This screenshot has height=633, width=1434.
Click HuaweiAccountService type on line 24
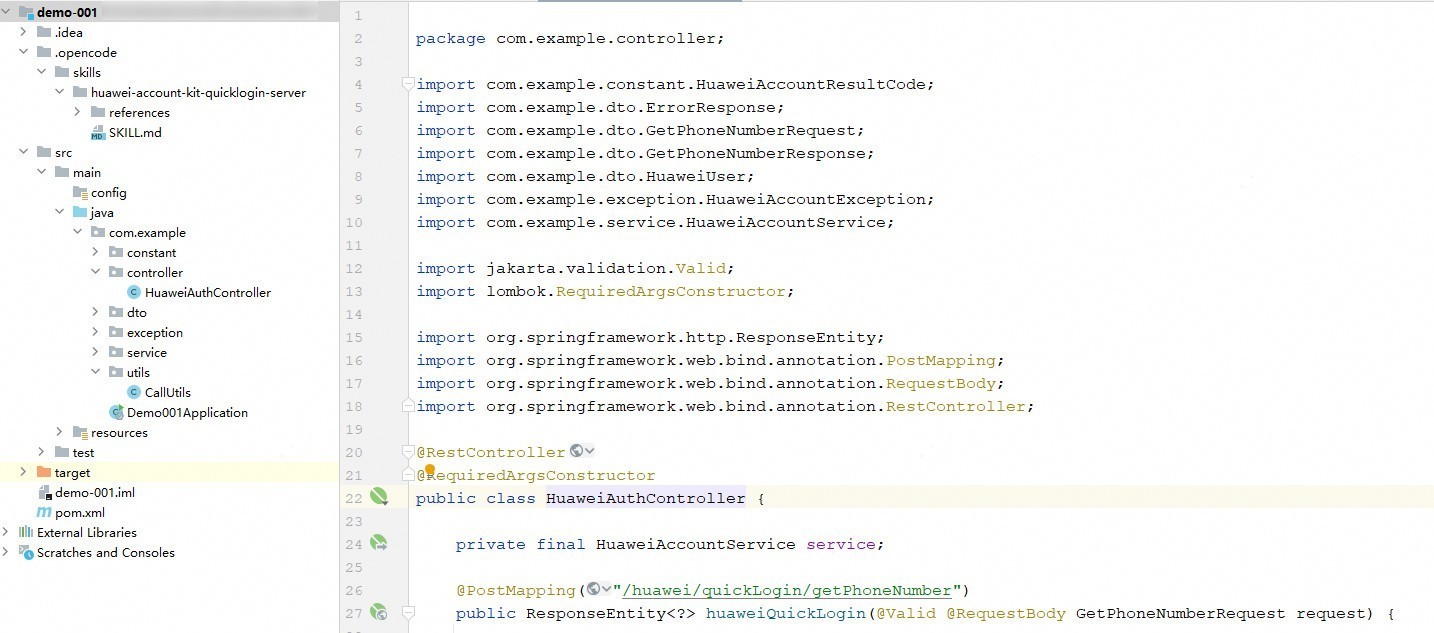coord(696,544)
